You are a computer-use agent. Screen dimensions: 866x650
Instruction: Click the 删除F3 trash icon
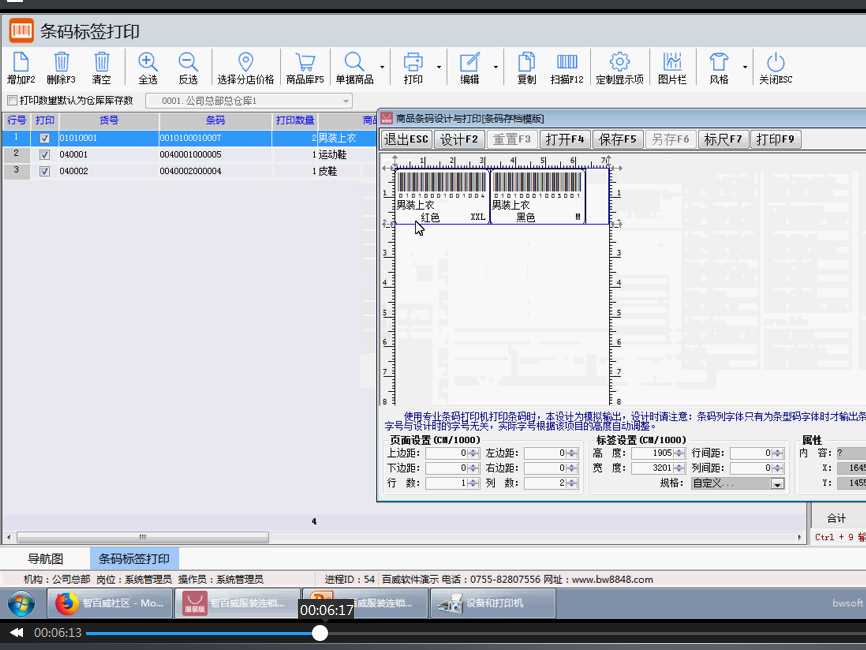pos(61,63)
